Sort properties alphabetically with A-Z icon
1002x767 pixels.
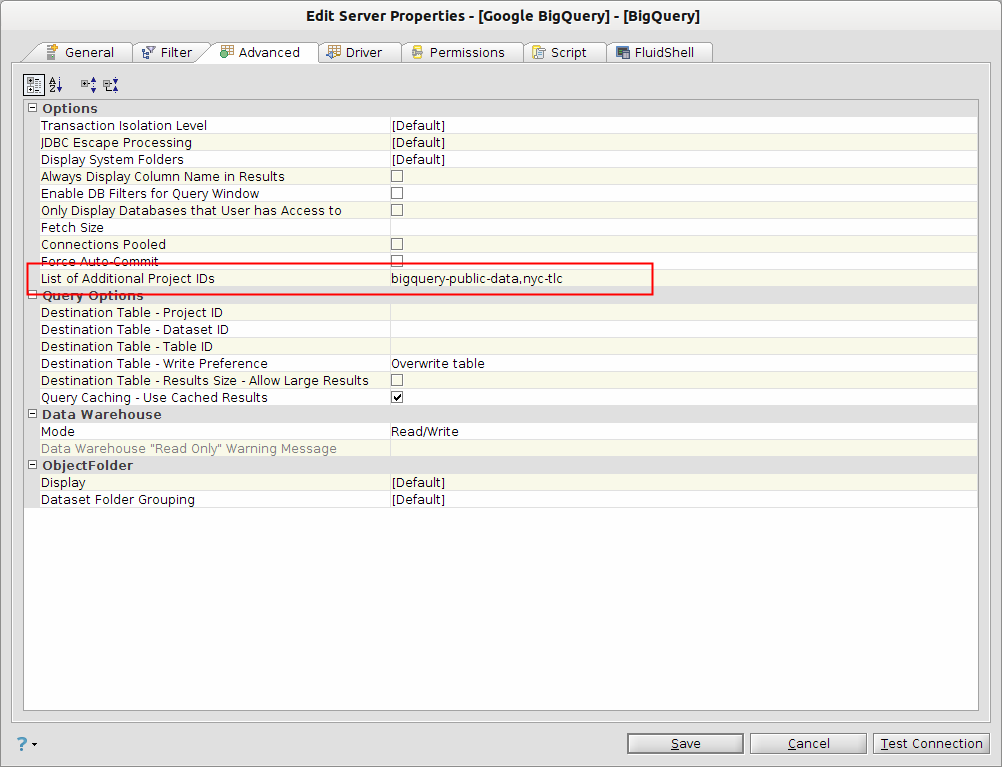[56, 84]
